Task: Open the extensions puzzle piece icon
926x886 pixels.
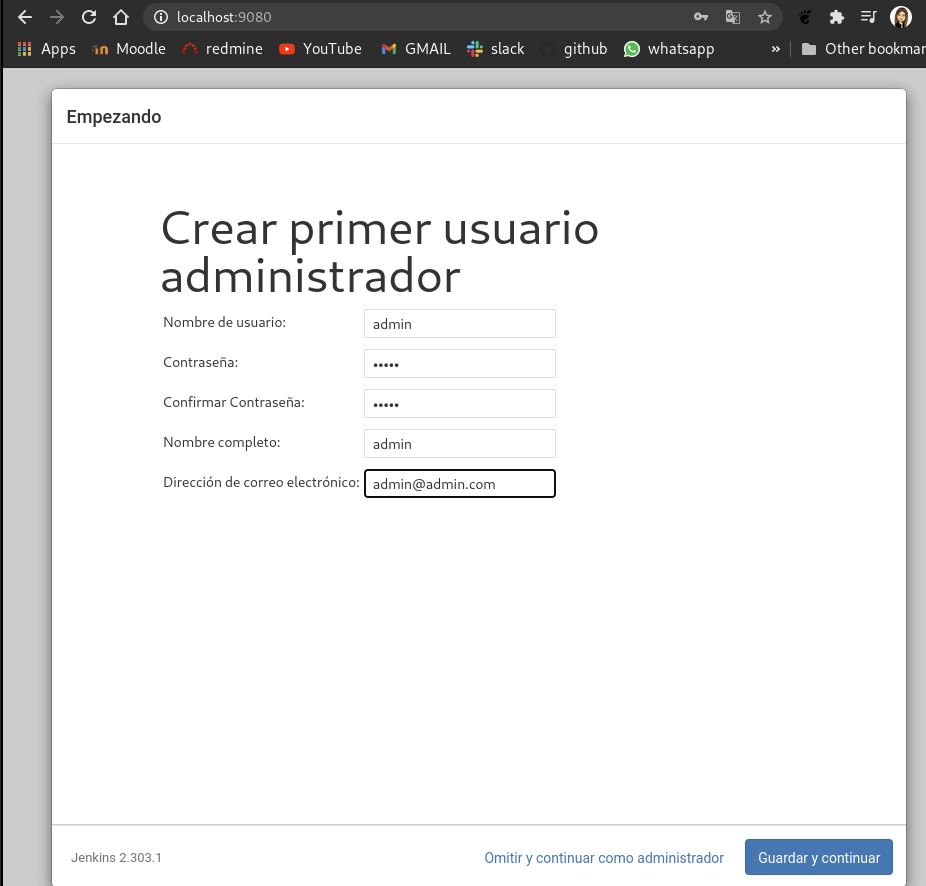Action: [x=836, y=17]
